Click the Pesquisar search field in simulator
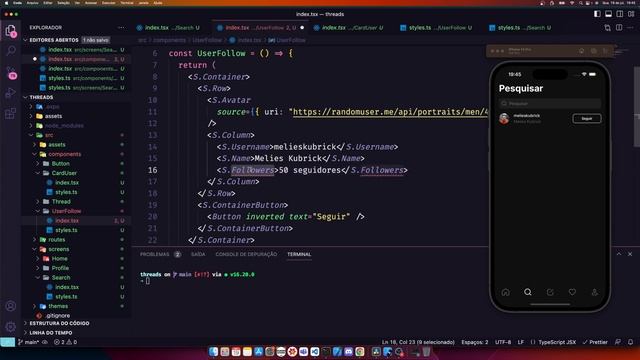Screen dimensions: 640x360 click(x=550, y=104)
